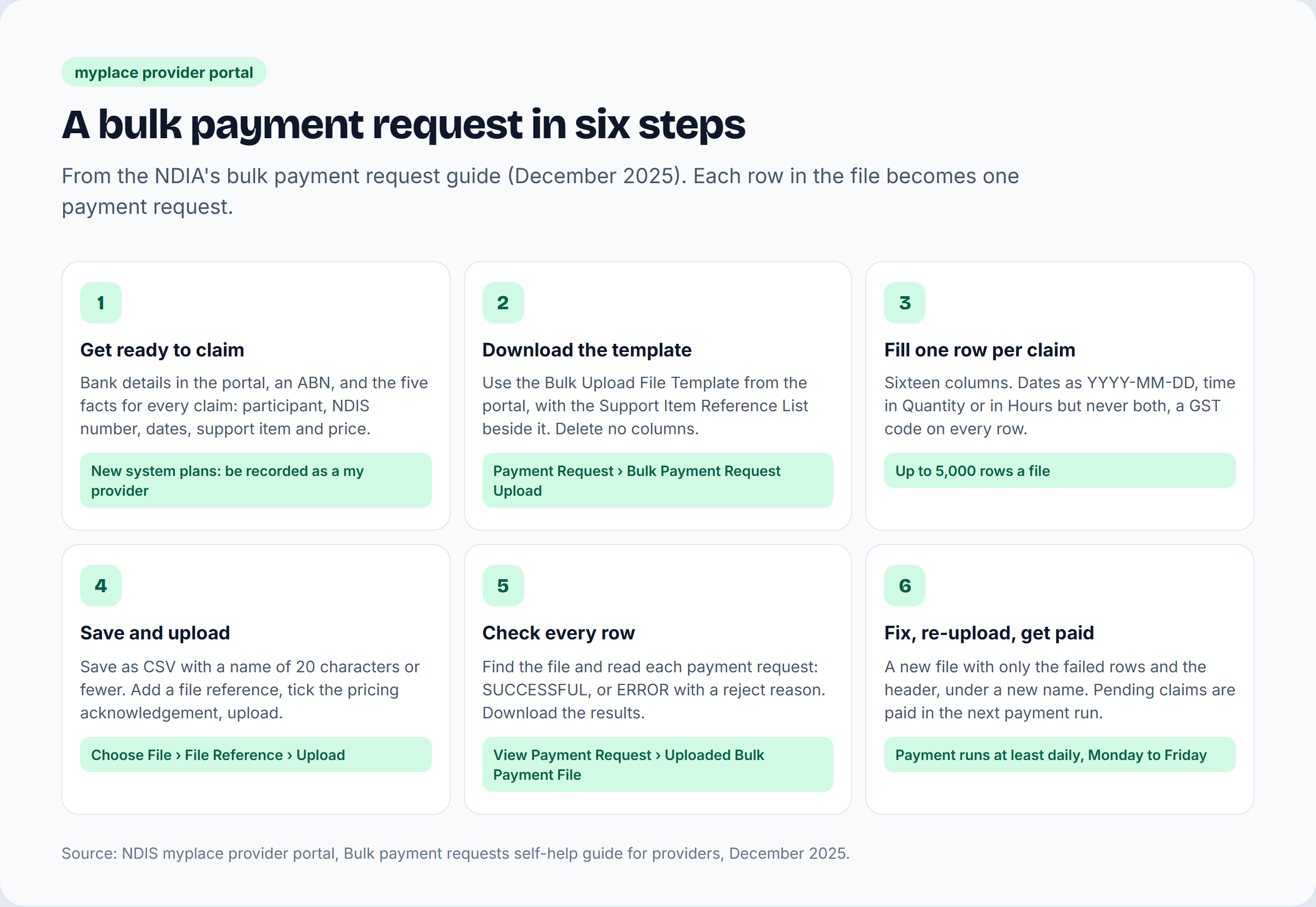Click View Payment Request › Uploaded Bulk Payment File
Viewport: 1316px width, 907px height.
tap(658, 765)
